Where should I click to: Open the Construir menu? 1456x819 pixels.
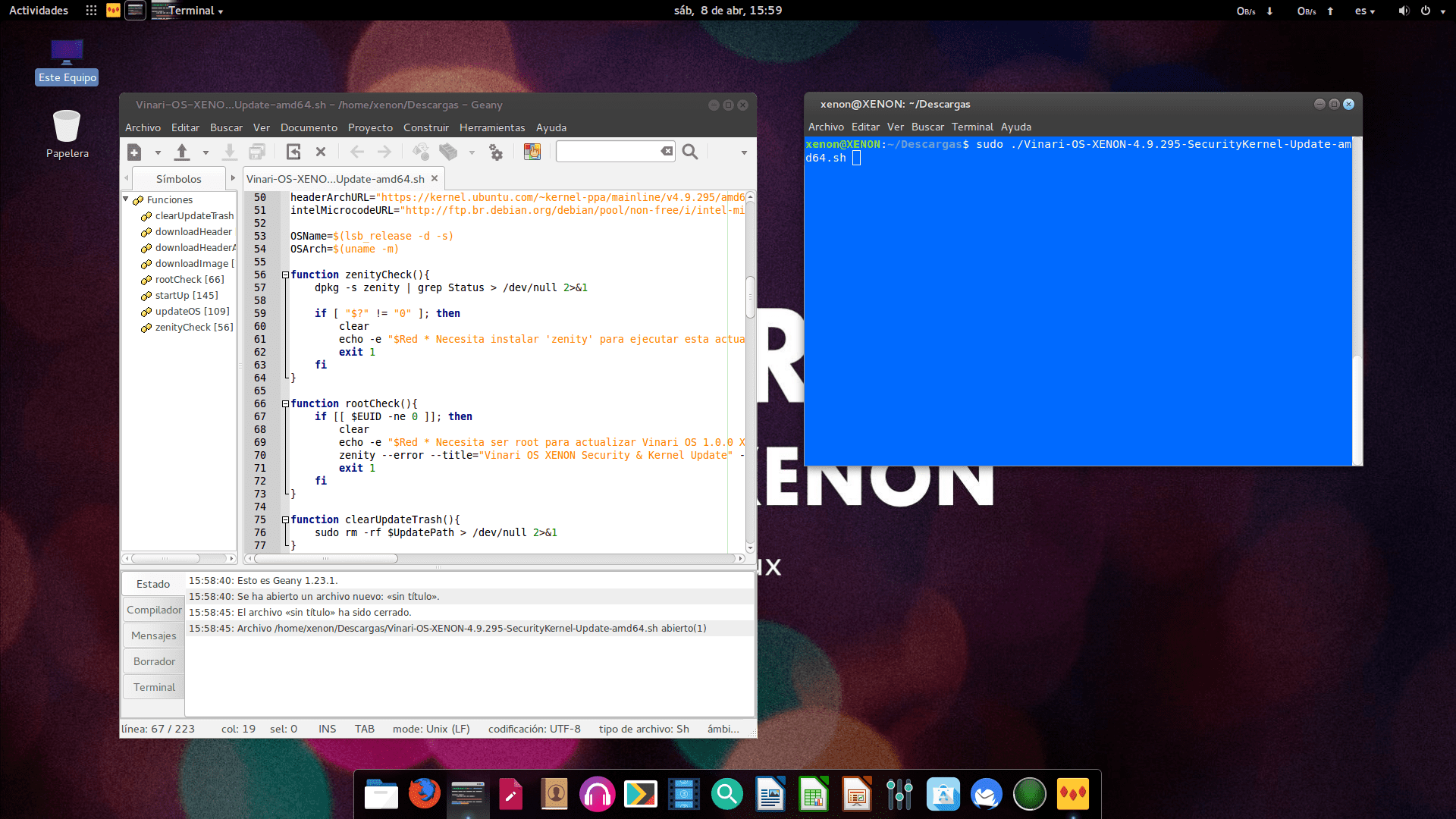point(426,127)
